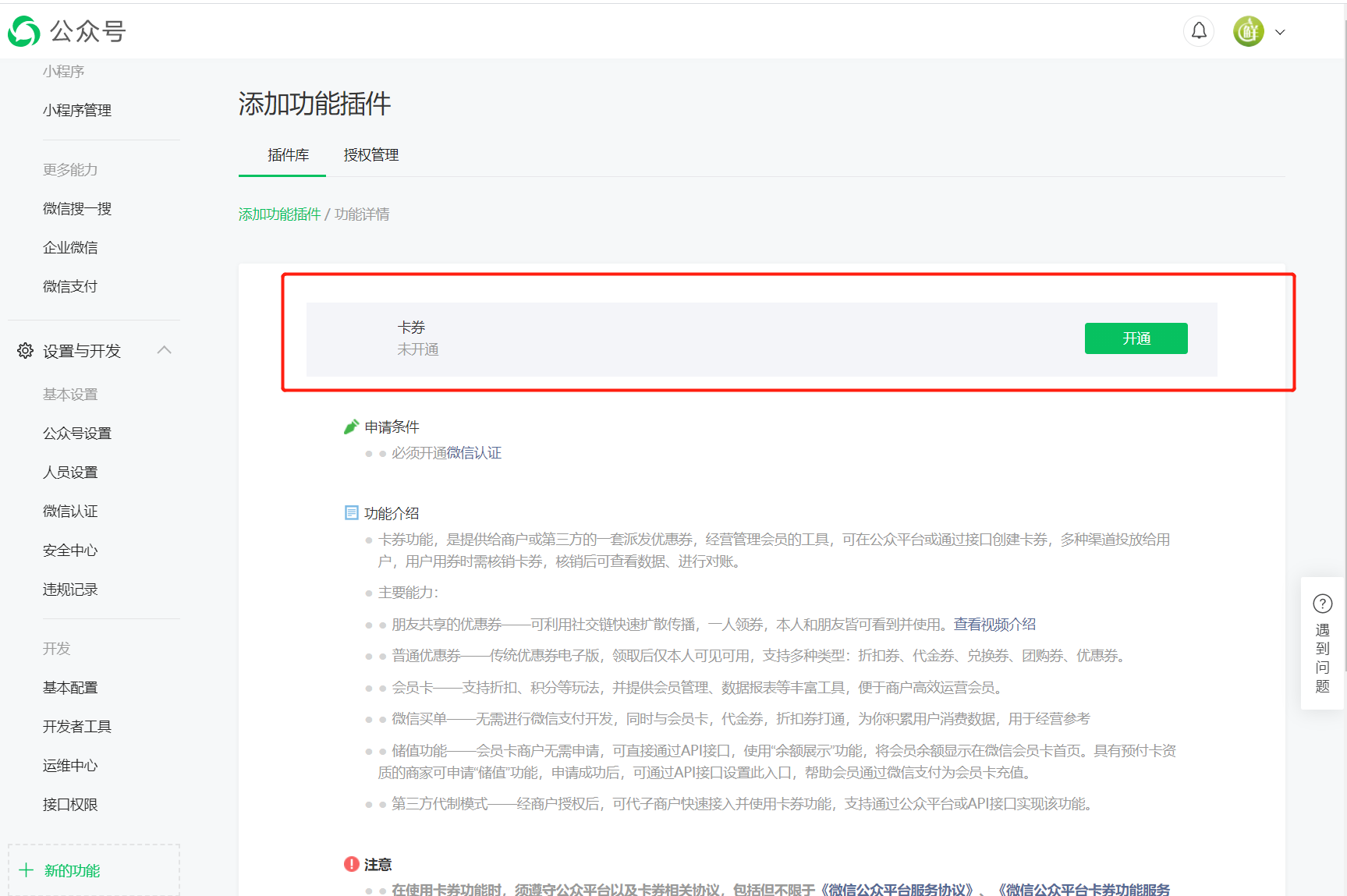Open 违规记录 in sidebar
The width and height of the screenshot is (1347, 896).
pos(70,590)
